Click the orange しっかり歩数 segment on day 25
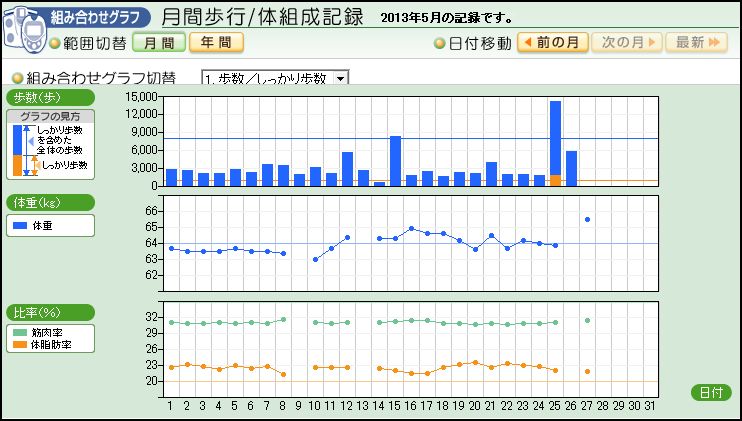 pyautogui.click(x=556, y=181)
